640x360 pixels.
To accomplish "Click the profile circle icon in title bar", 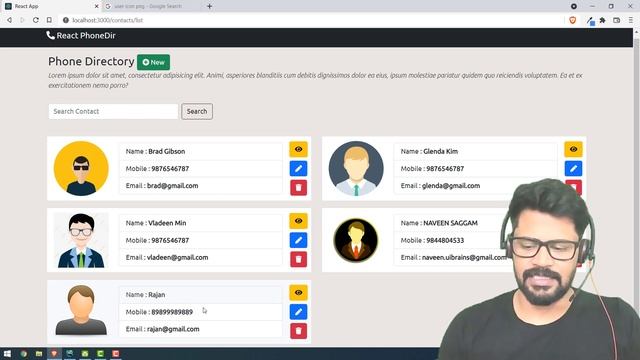I will (574, 6).
